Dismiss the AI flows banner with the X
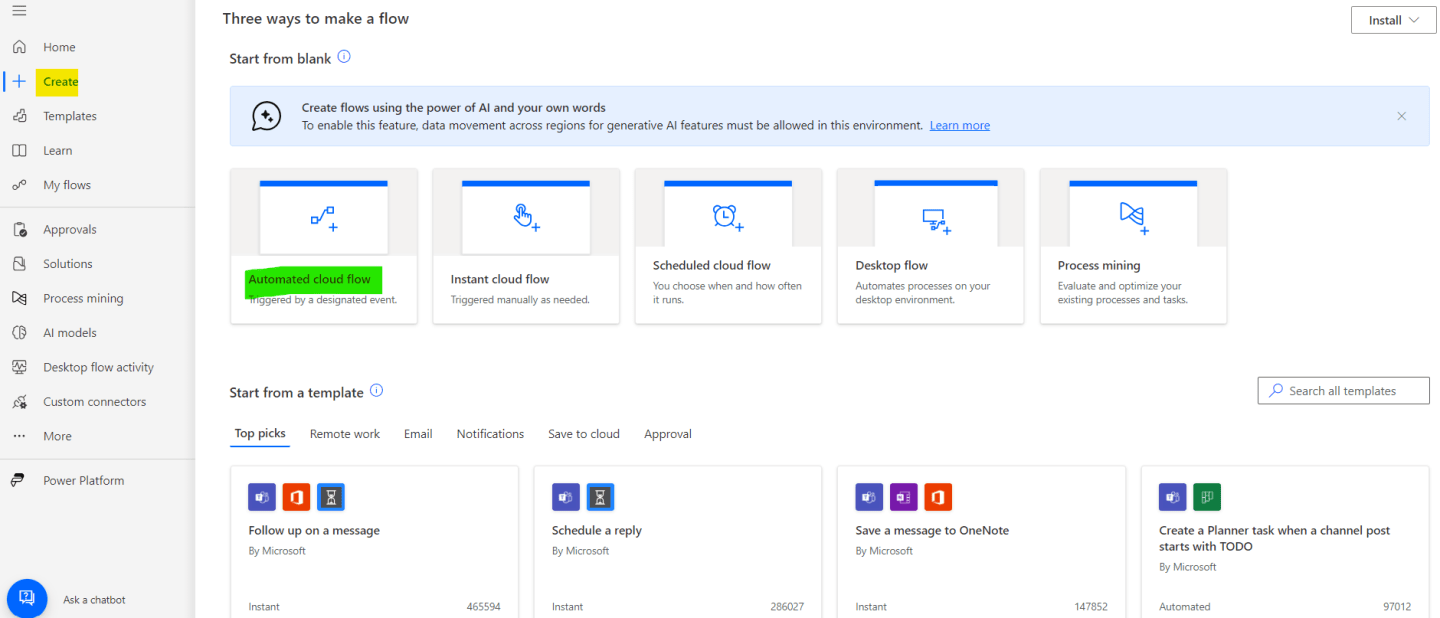1440x618 pixels. click(x=1401, y=116)
